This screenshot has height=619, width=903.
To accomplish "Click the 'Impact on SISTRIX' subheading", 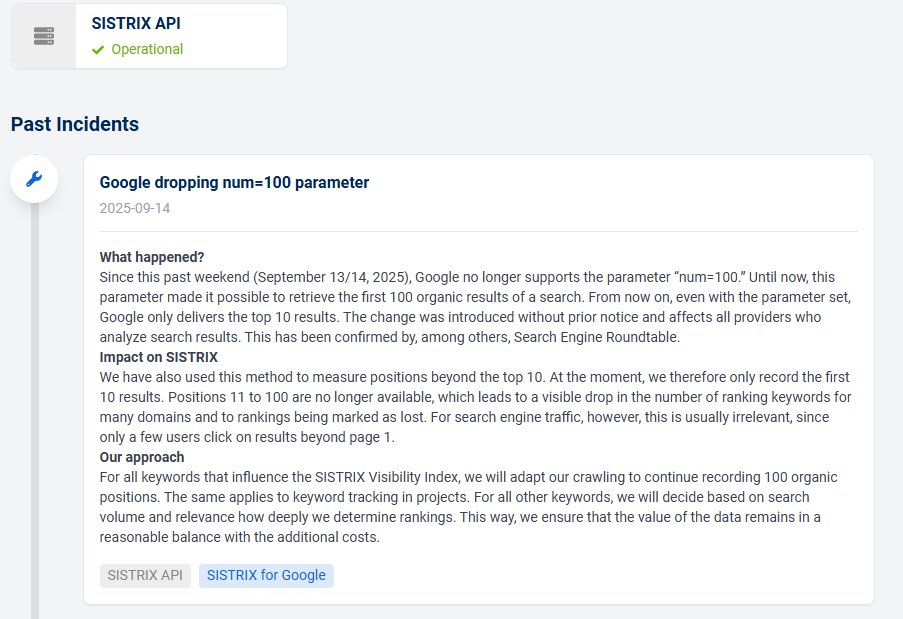I will (x=158, y=357).
